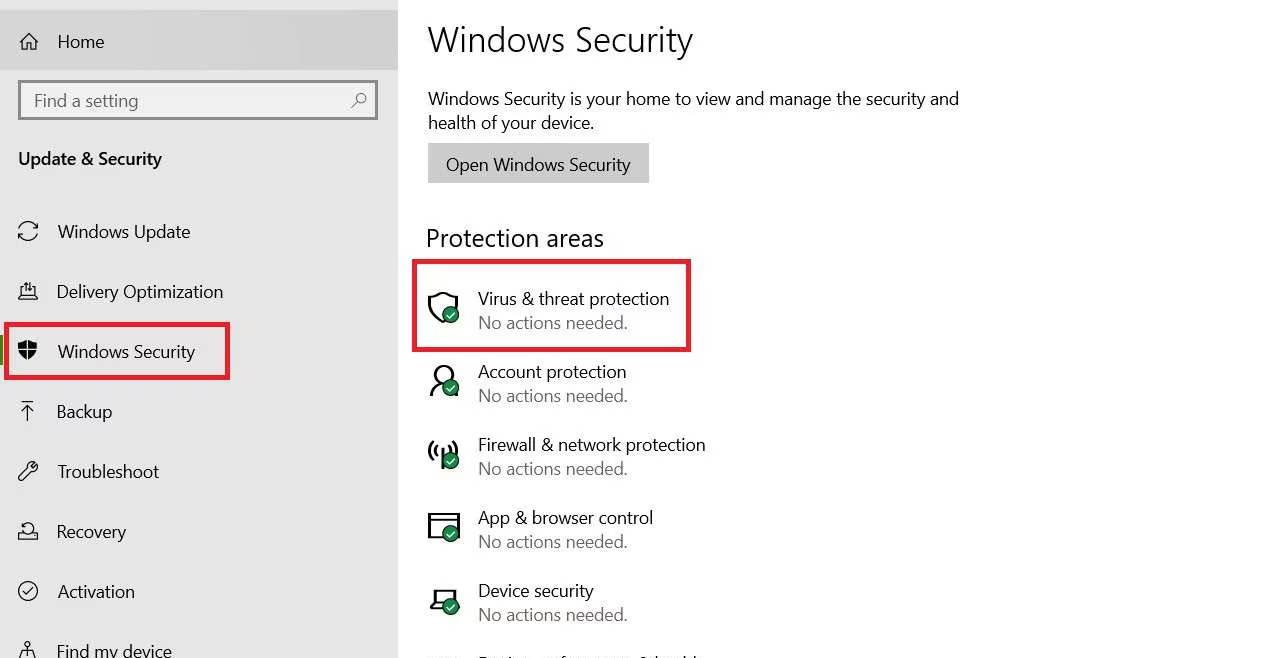This screenshot has height=658, width=1272.
Task: Click the Backup arrow icon
Action: tap(28, 411)
